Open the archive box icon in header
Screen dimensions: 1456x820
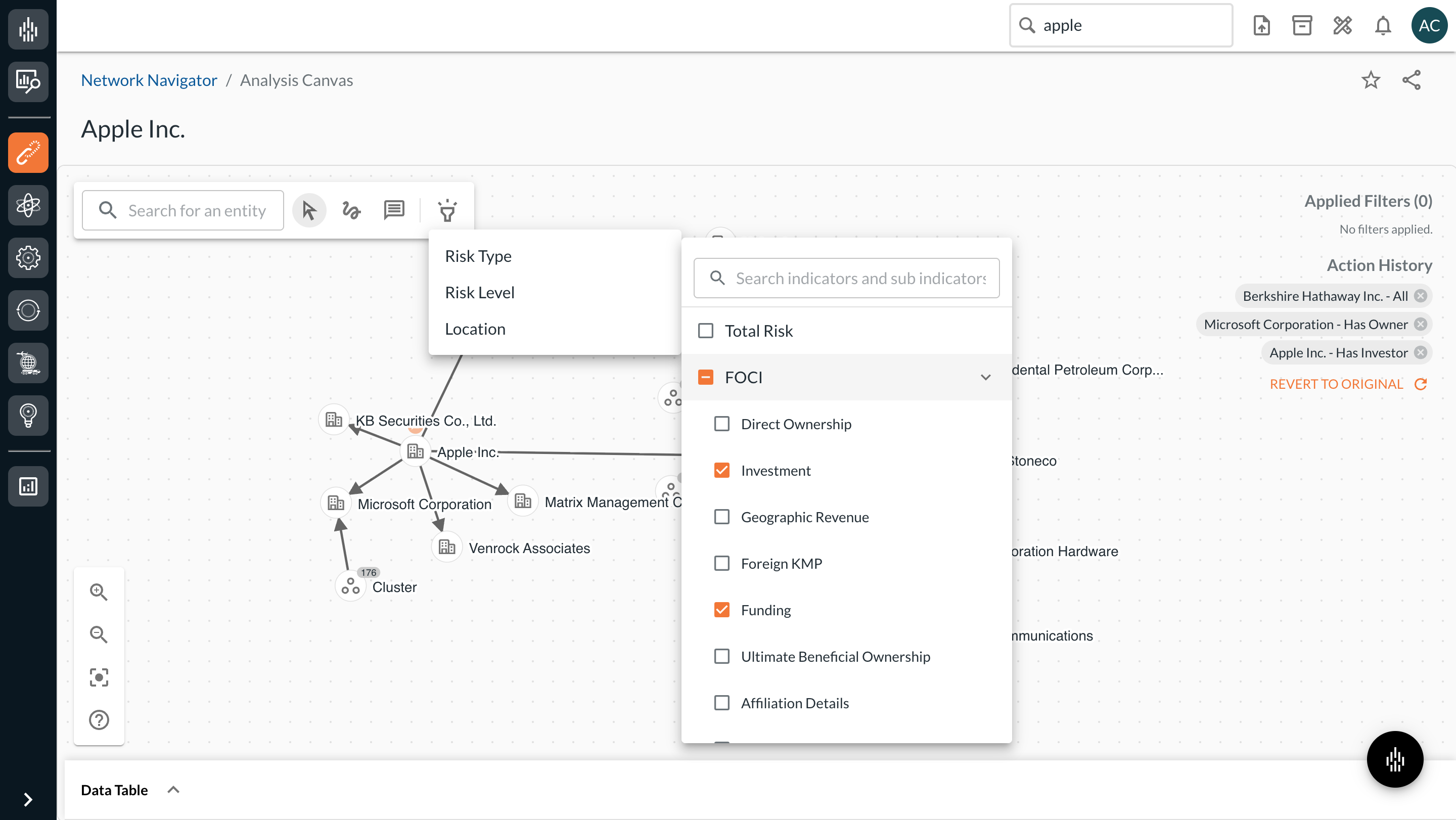click(1302, 25)
